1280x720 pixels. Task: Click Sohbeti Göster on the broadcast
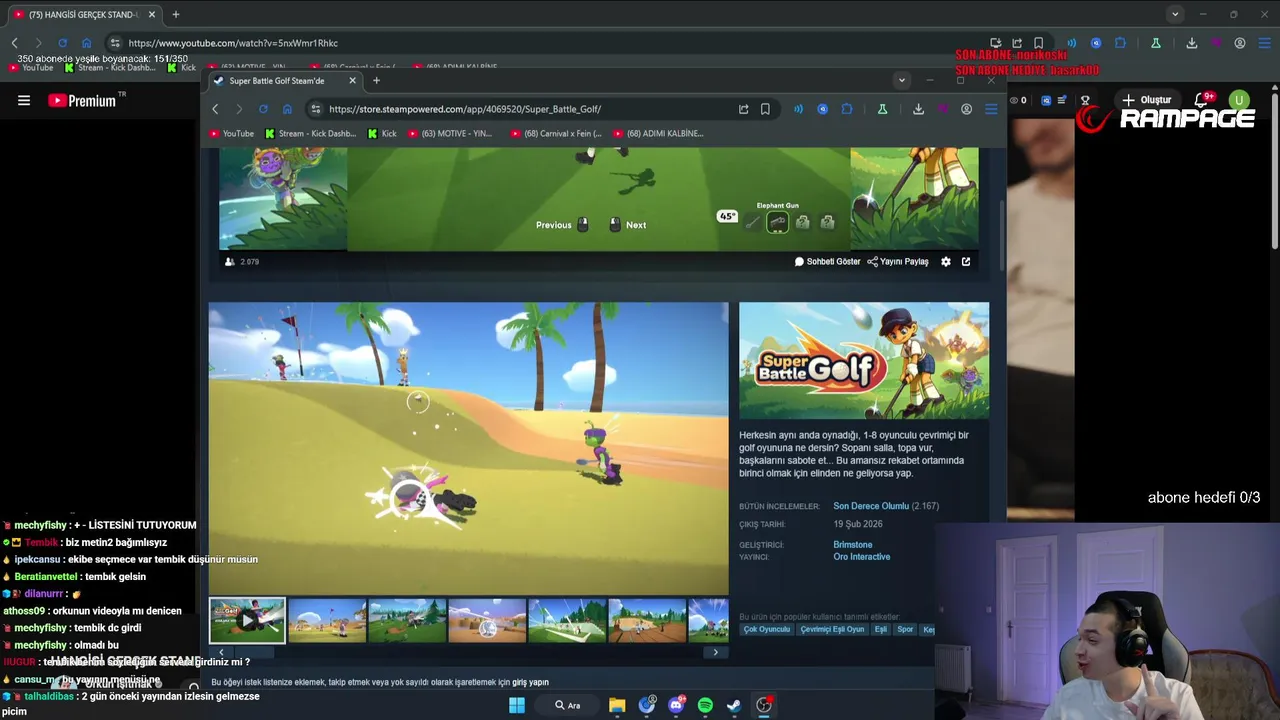pos(827,262)
